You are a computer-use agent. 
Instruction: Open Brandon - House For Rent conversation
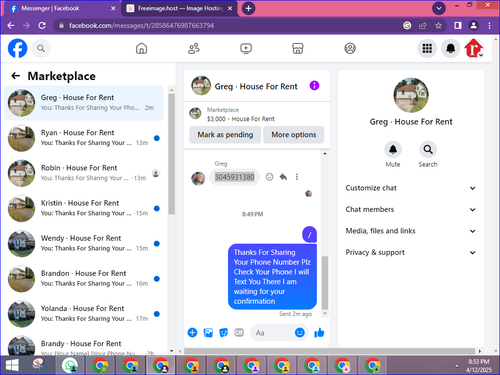(84, 279)
